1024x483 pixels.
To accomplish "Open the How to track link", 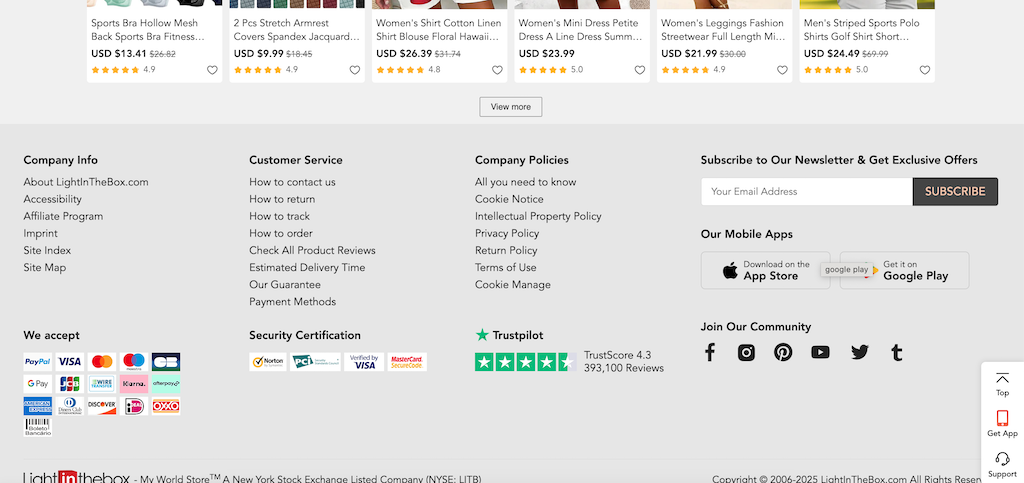I will click(280, 216).
